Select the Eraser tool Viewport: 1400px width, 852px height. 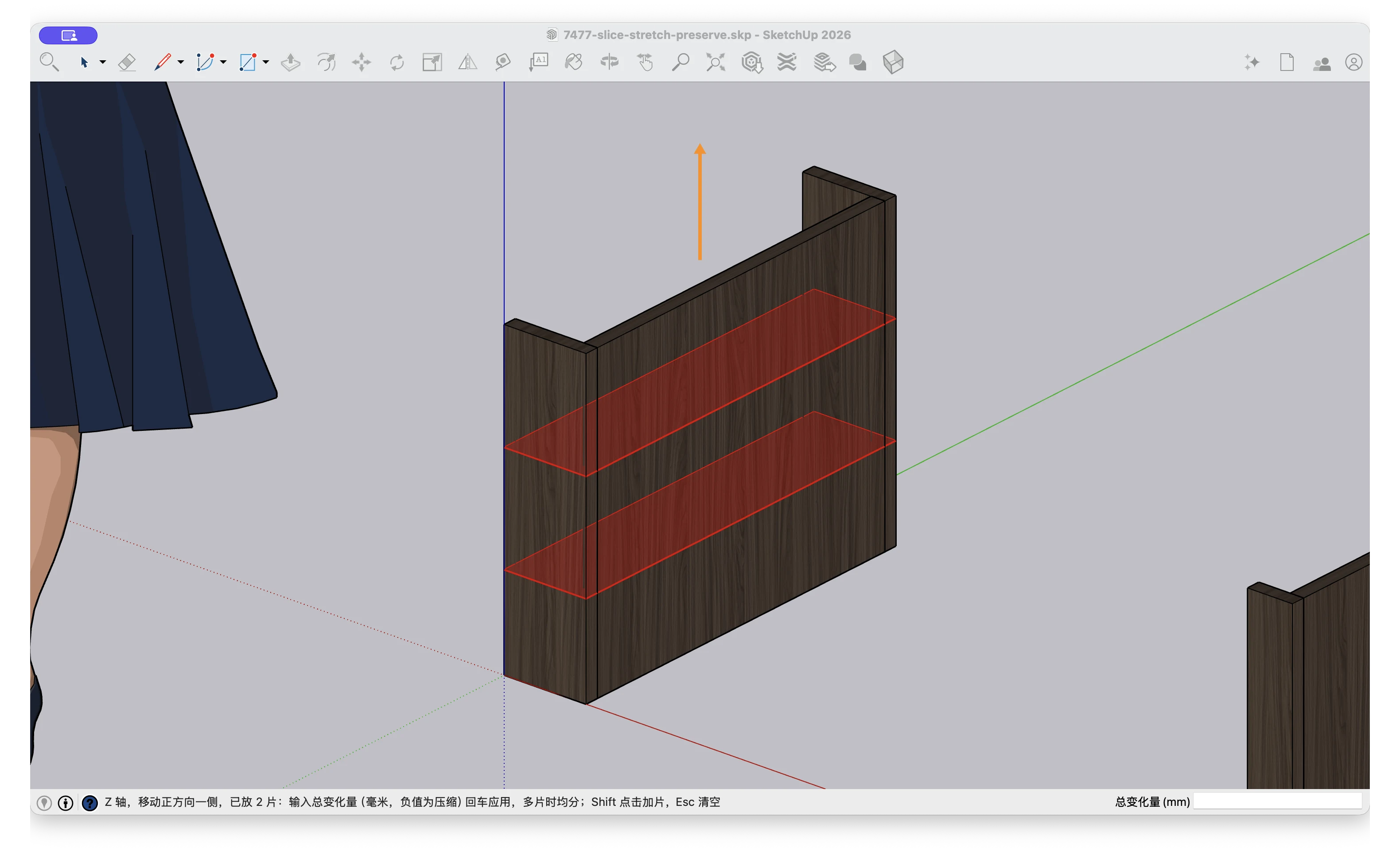tap(127, 62)
